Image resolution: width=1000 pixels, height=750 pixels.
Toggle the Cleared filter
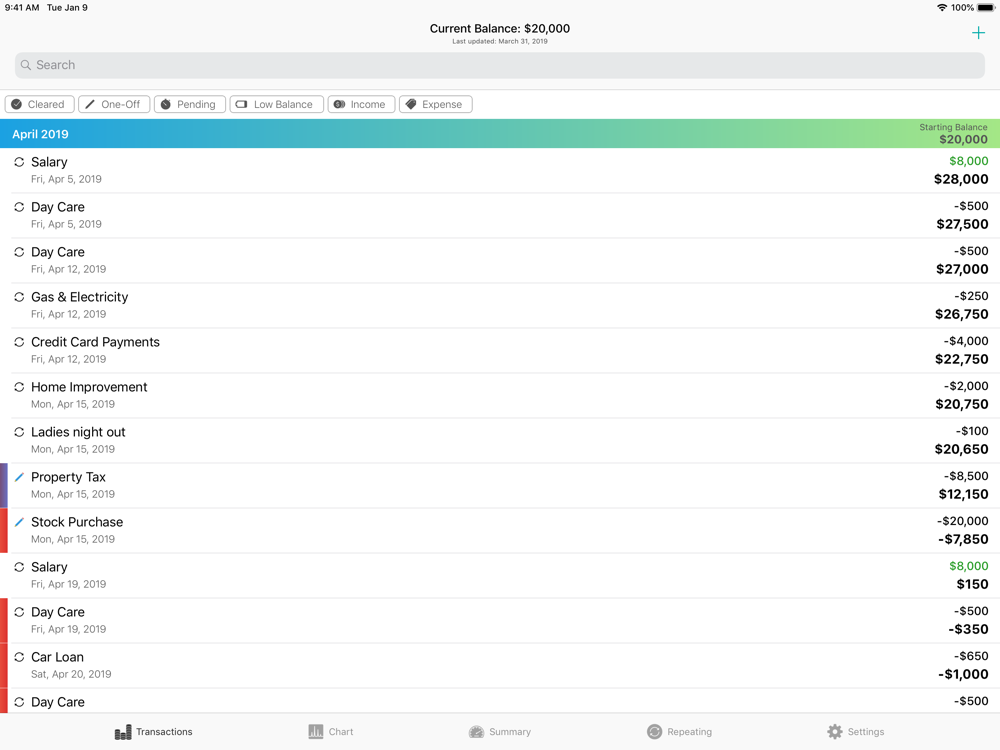point(40,104)
